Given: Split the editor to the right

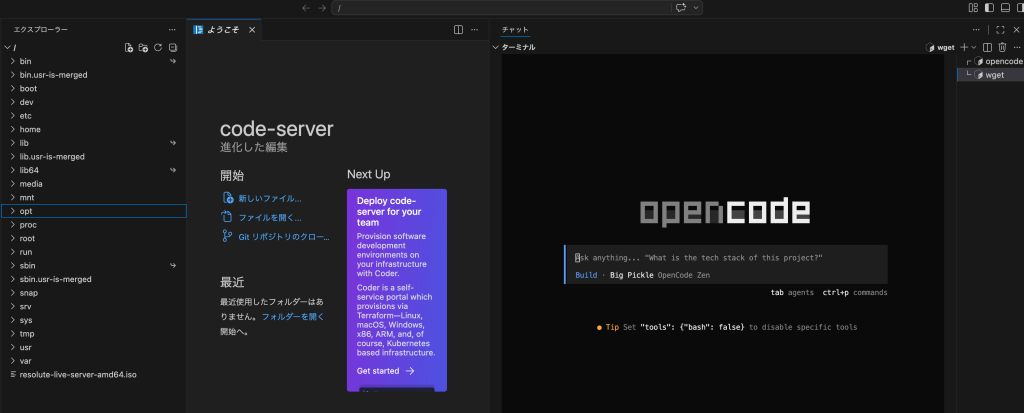Looking at the screenshot, I should (458, 30).
